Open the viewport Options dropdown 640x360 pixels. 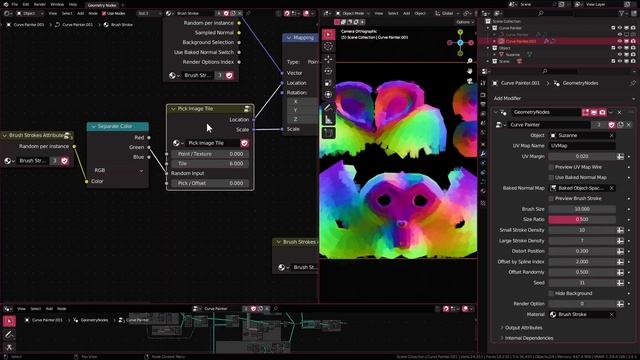(464, 22)
